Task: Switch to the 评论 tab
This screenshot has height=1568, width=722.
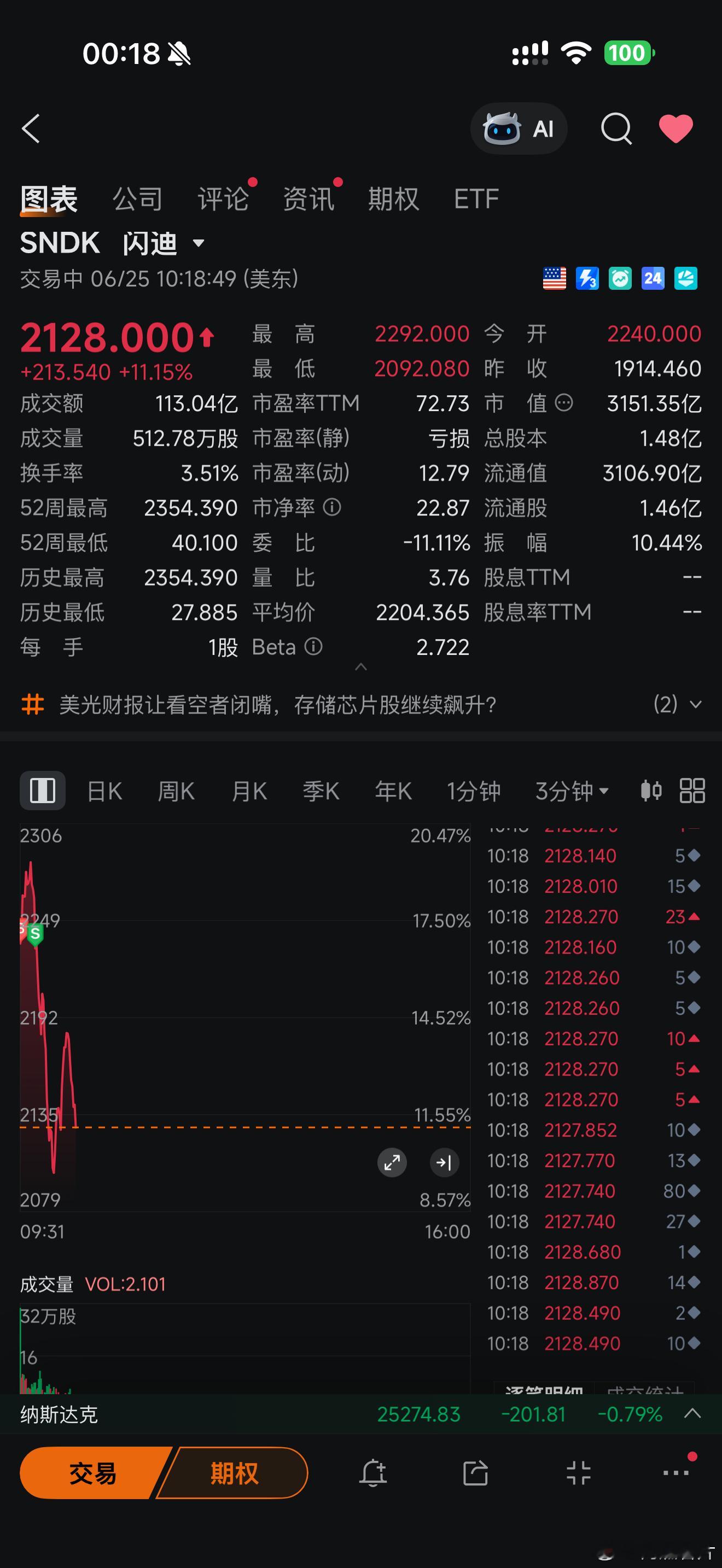Action: point(223,199)
